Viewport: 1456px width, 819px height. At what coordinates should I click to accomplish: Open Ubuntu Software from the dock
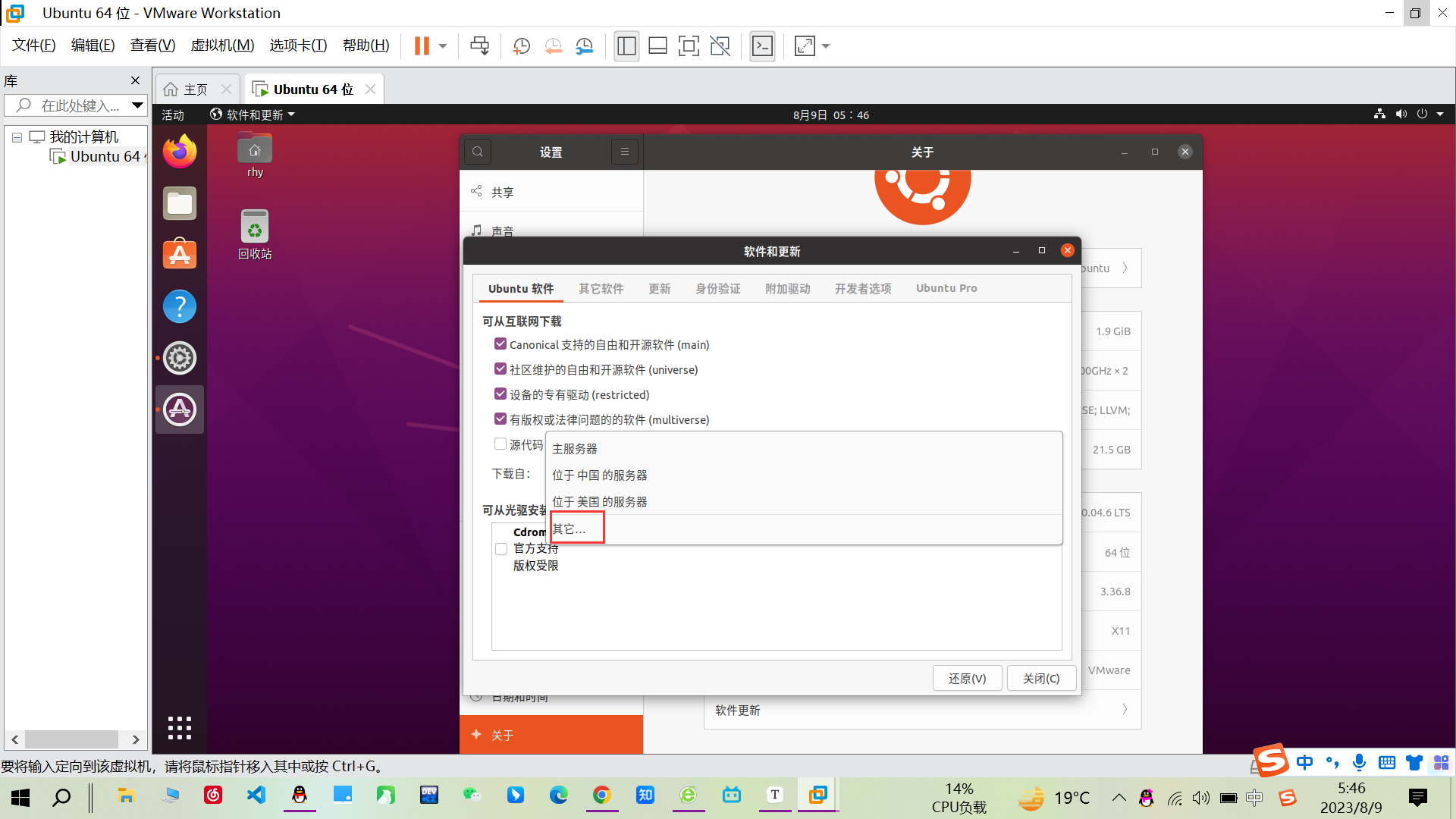tap(180, 255)
